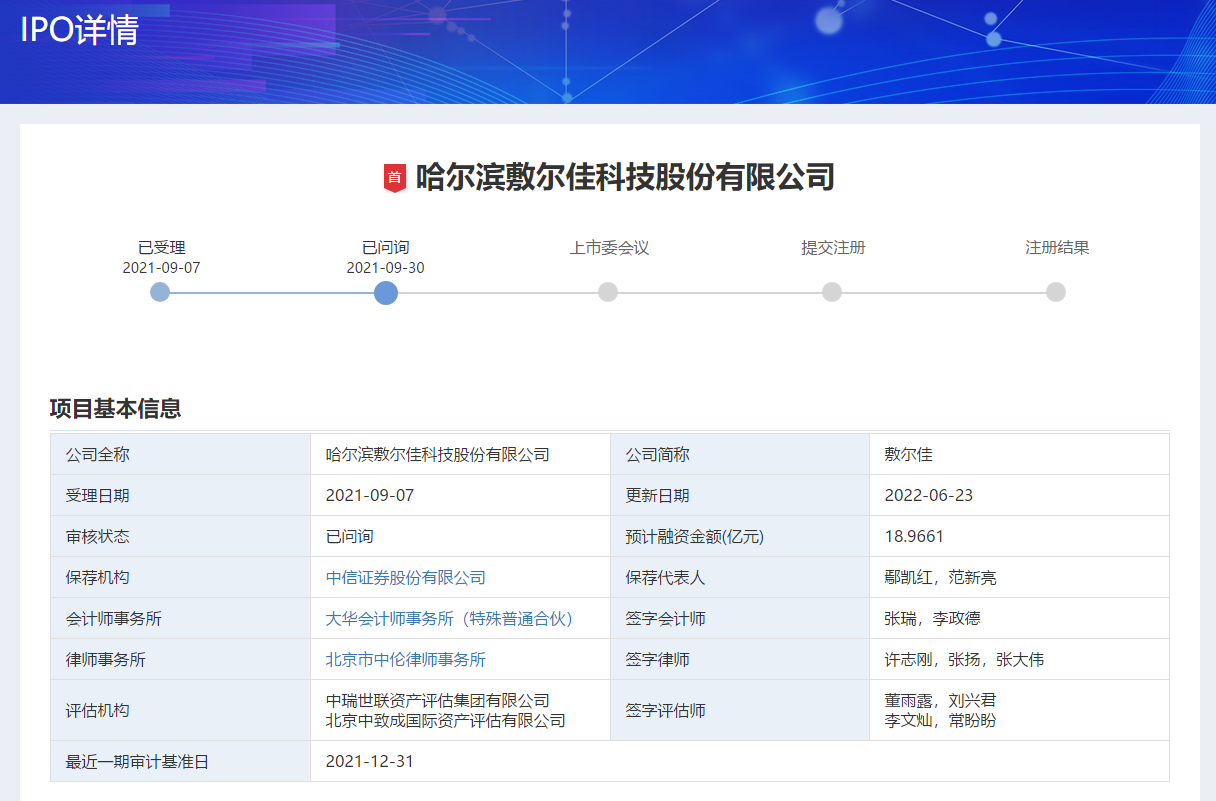Image resolution: width=1216 pixels, height=801 pixels.
Task: Click the 签字会计师 label cell
Action: pyautogui.click(x=740, y=619)
